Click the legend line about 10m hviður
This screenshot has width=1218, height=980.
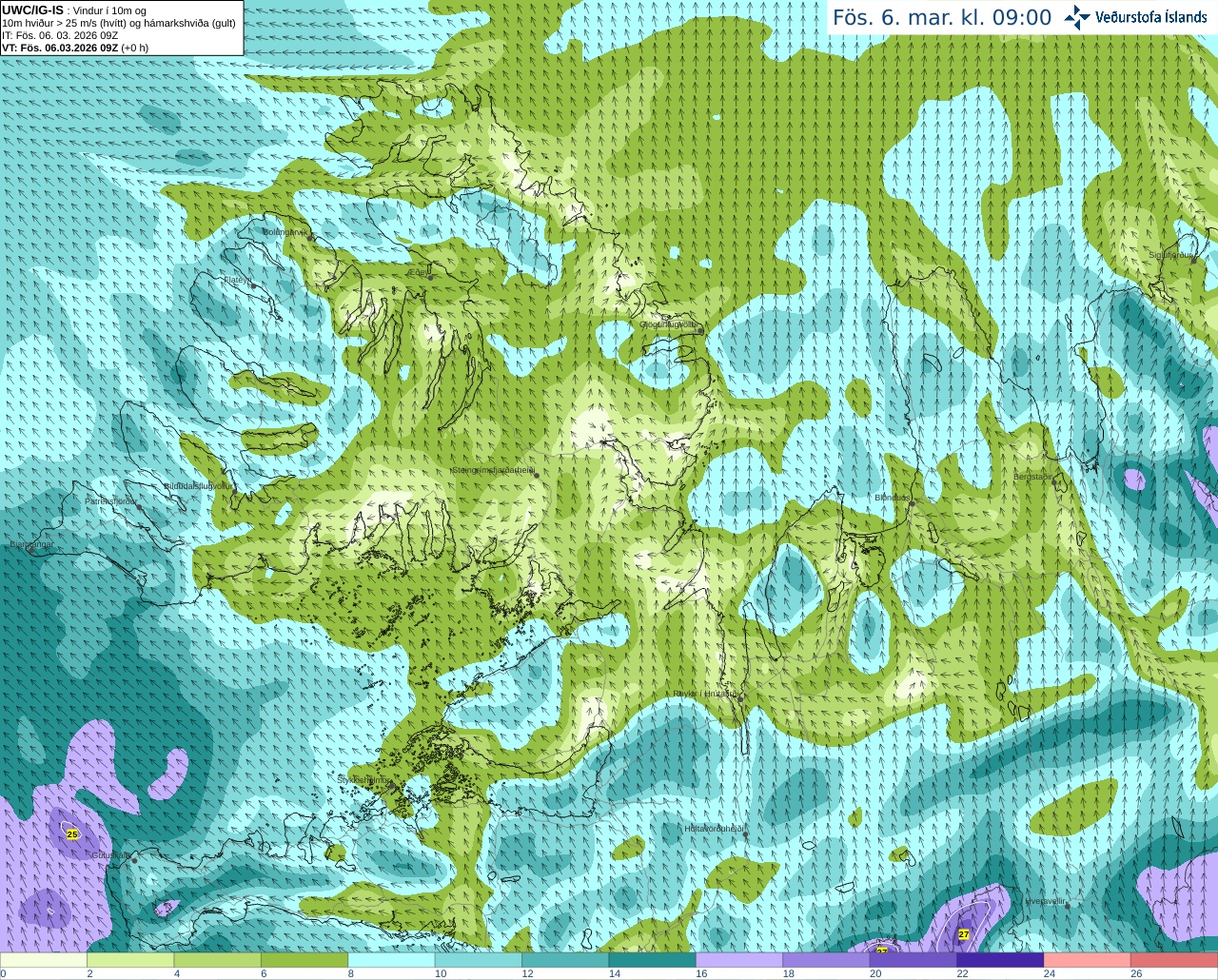pyautogui.click(x=119, y=23)
